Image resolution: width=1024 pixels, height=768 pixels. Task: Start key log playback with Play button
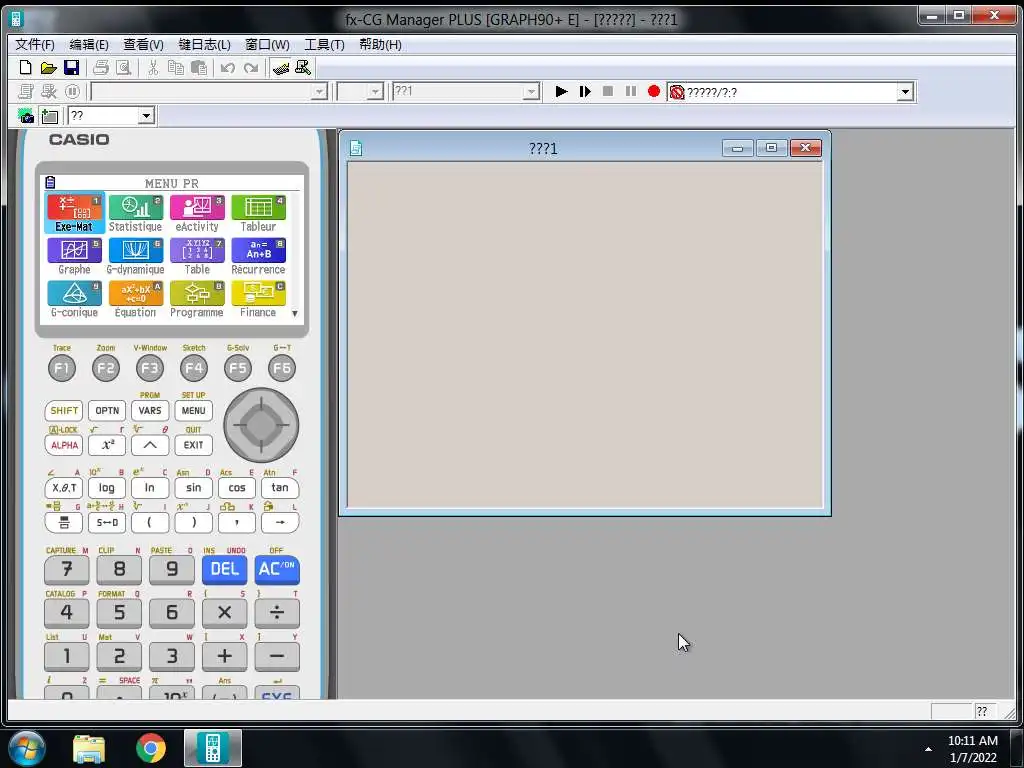(x=561, y=91)
